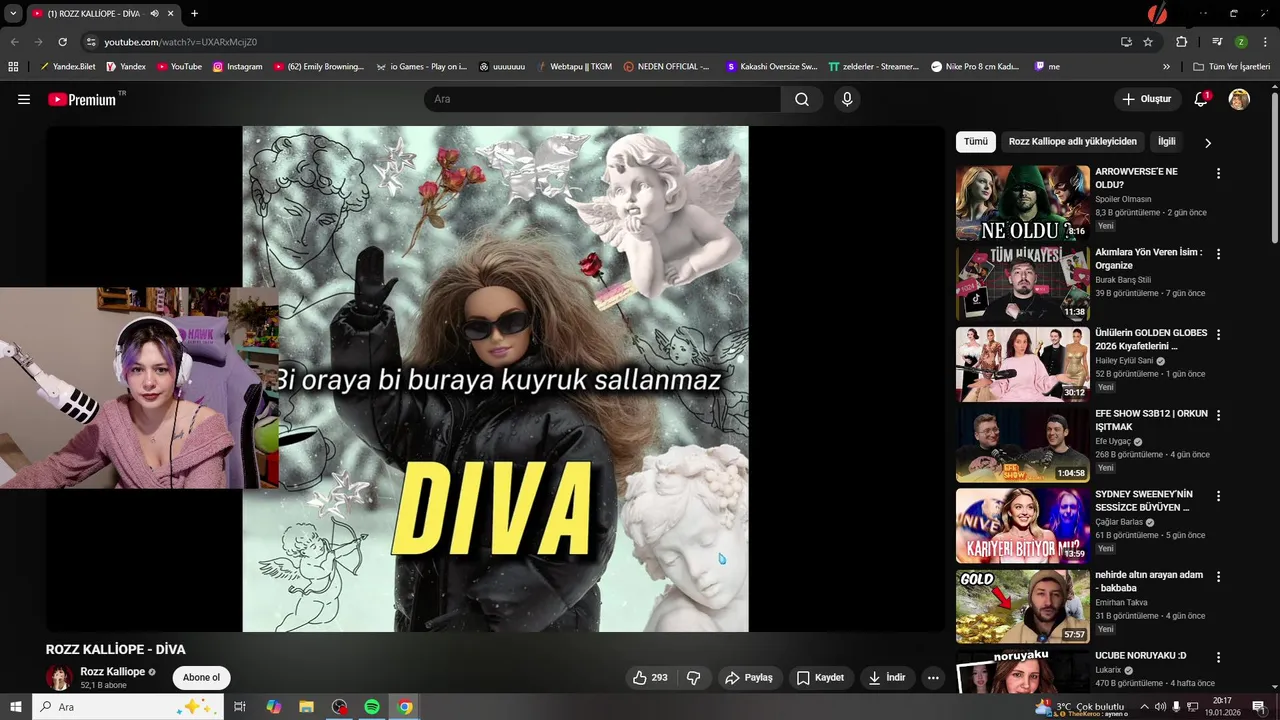Open Spotify from the taskbar
This screenshot has height=720, width=1280.
click(x=372, y=707)
